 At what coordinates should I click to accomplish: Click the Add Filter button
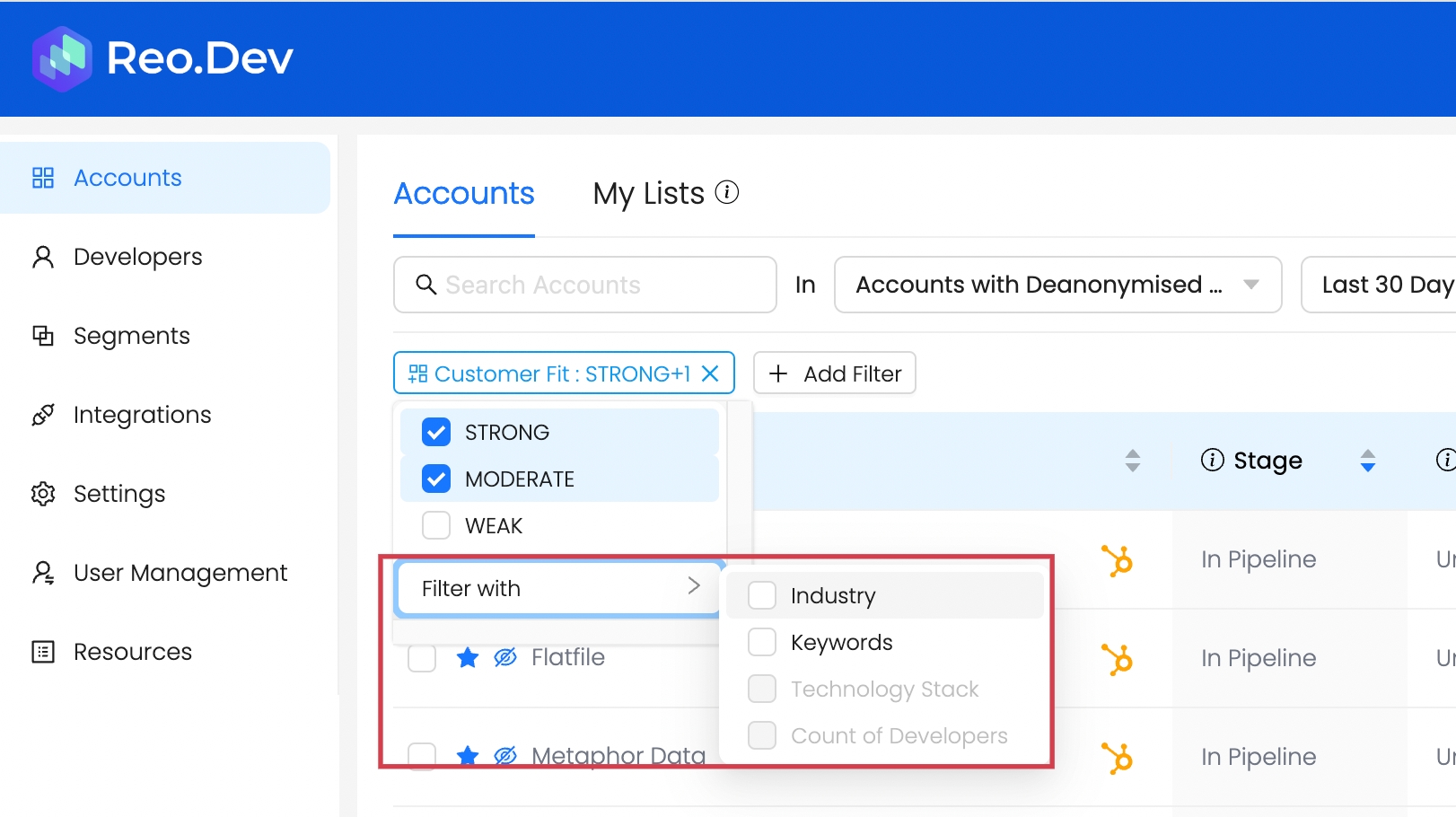(x=834, y=373)
